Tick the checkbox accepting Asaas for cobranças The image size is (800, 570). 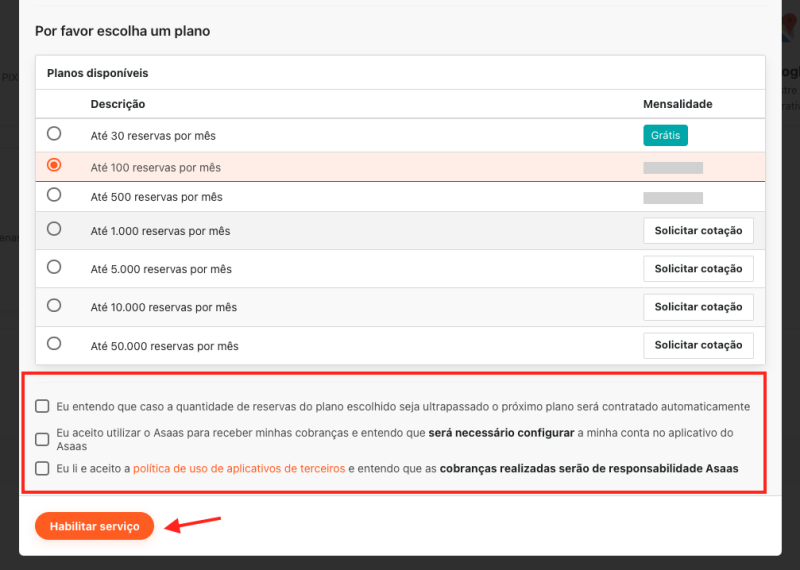(42, 439)
